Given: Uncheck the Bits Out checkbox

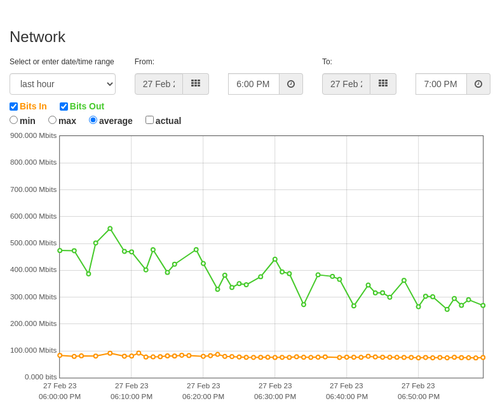Looking at the screenshot, I should 64,106.
